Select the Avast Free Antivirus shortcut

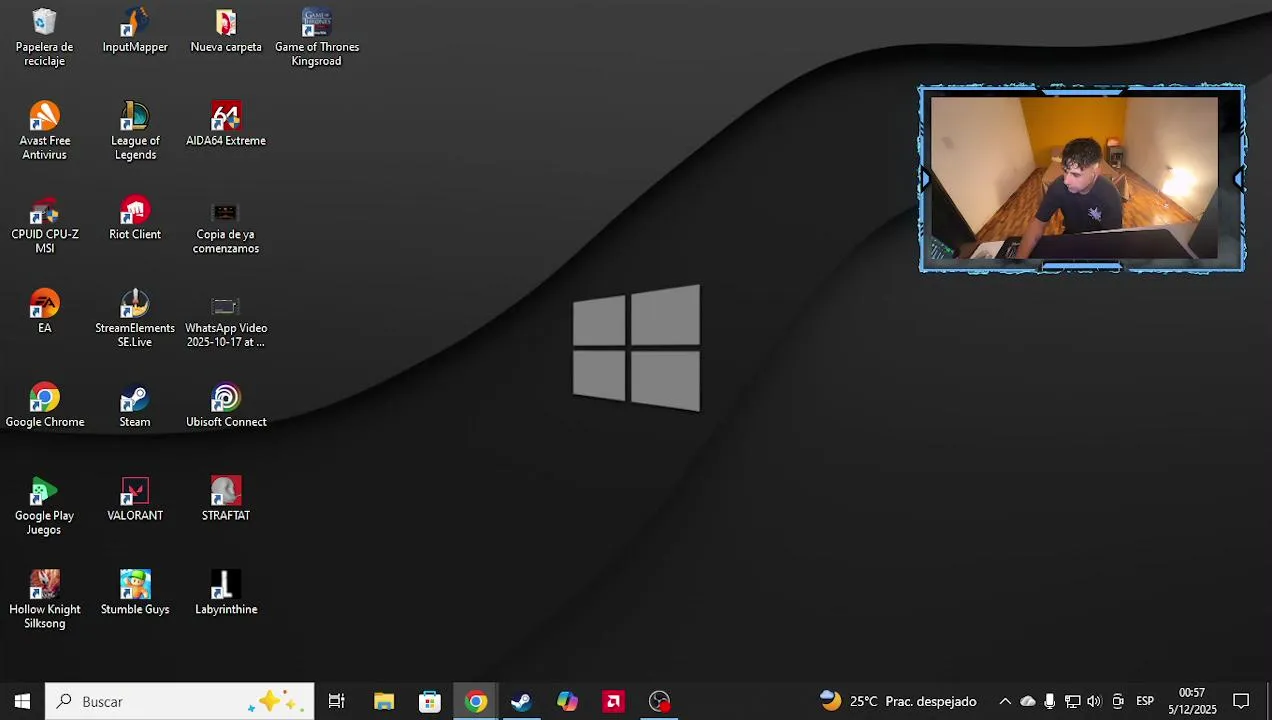(x=44, y=131)
